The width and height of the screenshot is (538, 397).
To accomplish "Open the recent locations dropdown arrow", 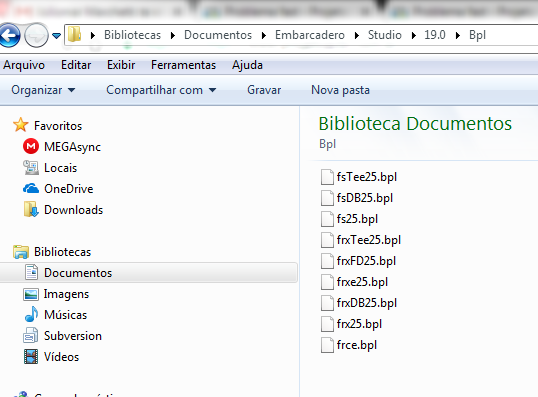I will click(57, 35).
